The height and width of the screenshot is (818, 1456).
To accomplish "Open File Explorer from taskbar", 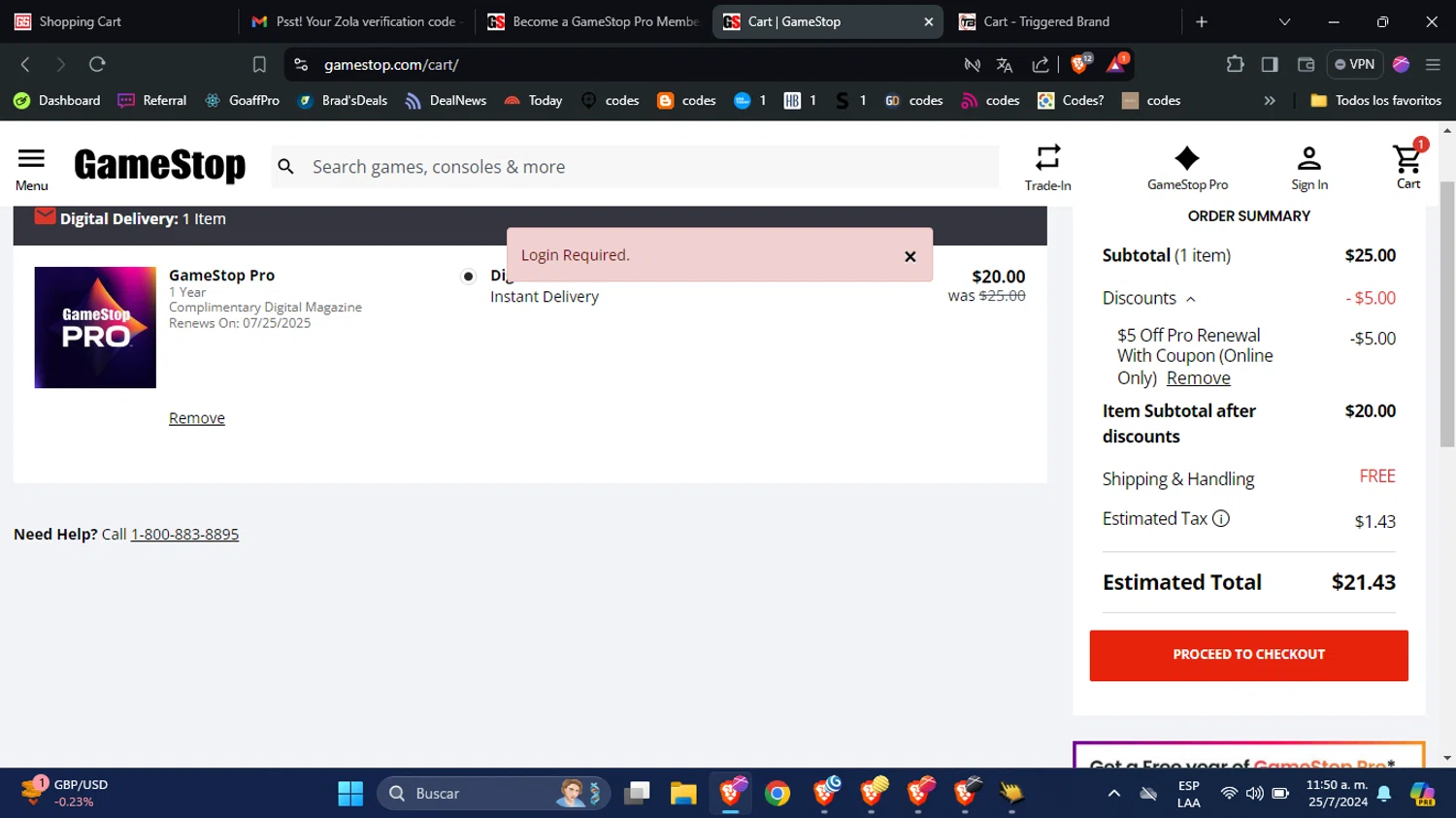I will 683,794.
